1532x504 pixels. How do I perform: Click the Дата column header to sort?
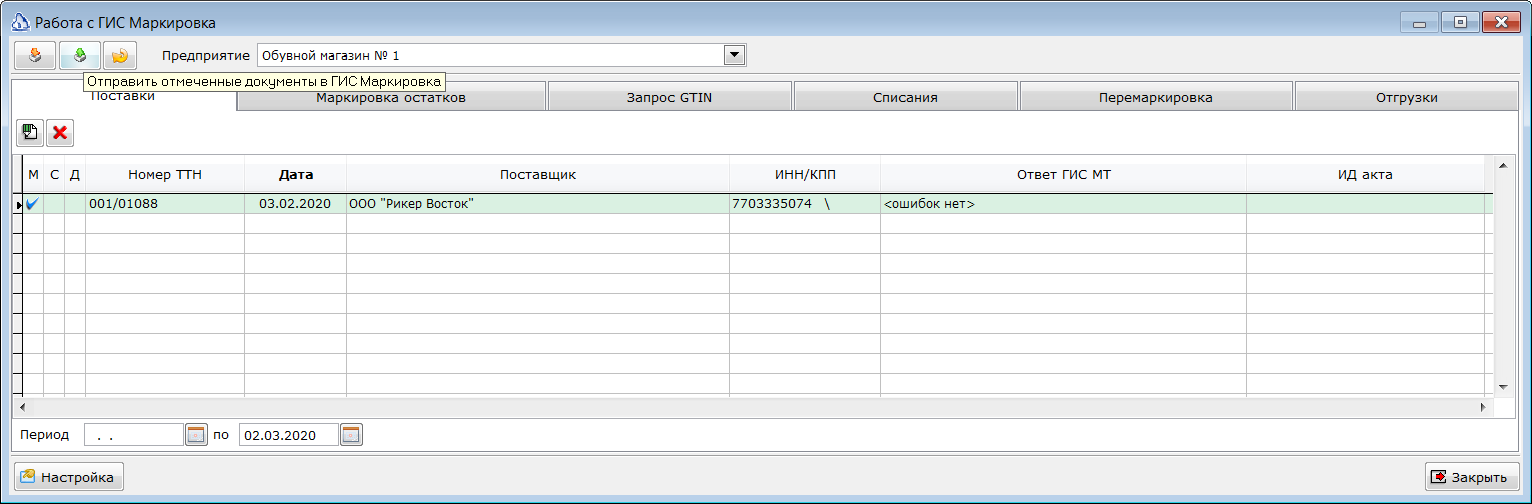tap(296, 174)
